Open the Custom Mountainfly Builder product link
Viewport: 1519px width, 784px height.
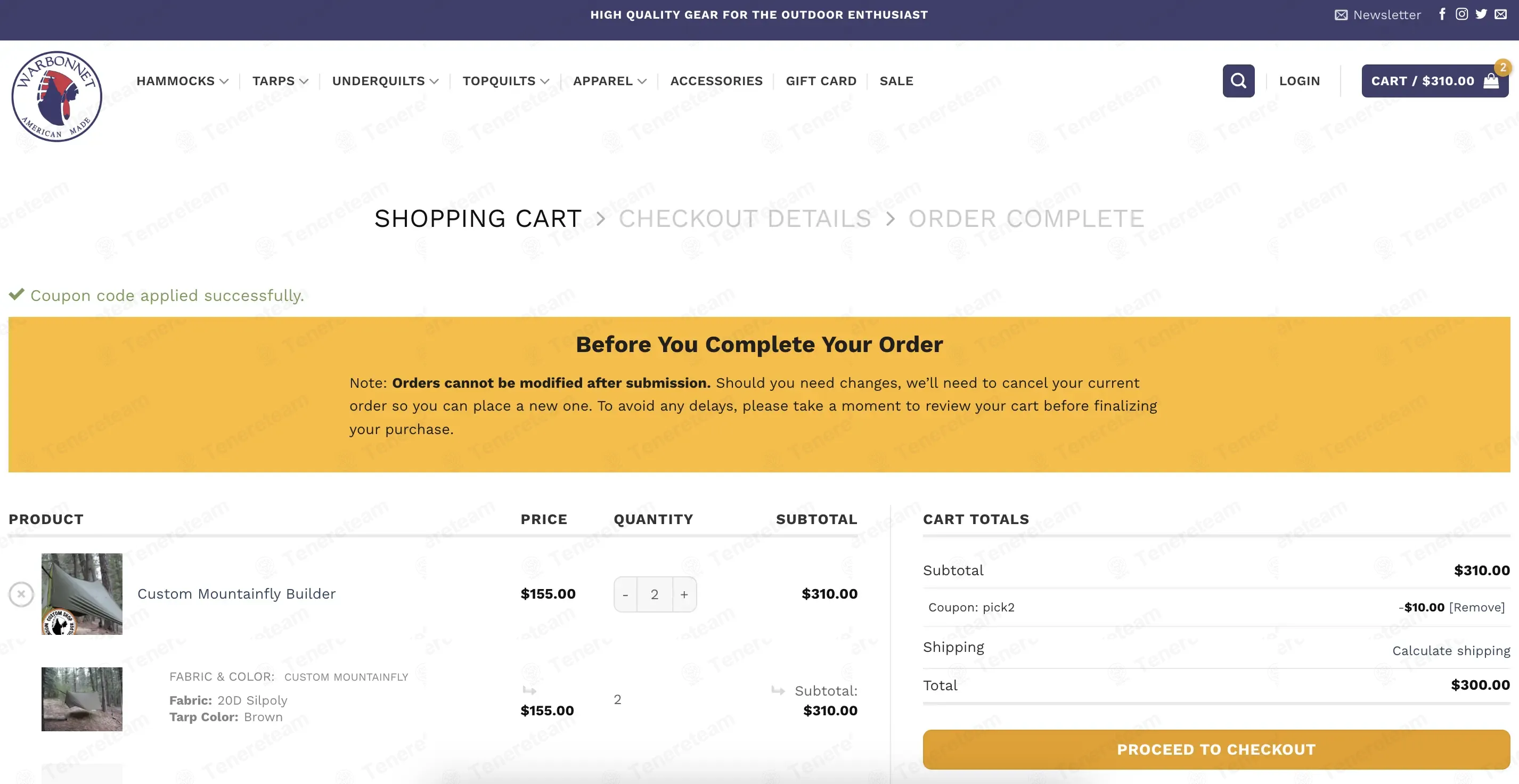tap(236, 594)
